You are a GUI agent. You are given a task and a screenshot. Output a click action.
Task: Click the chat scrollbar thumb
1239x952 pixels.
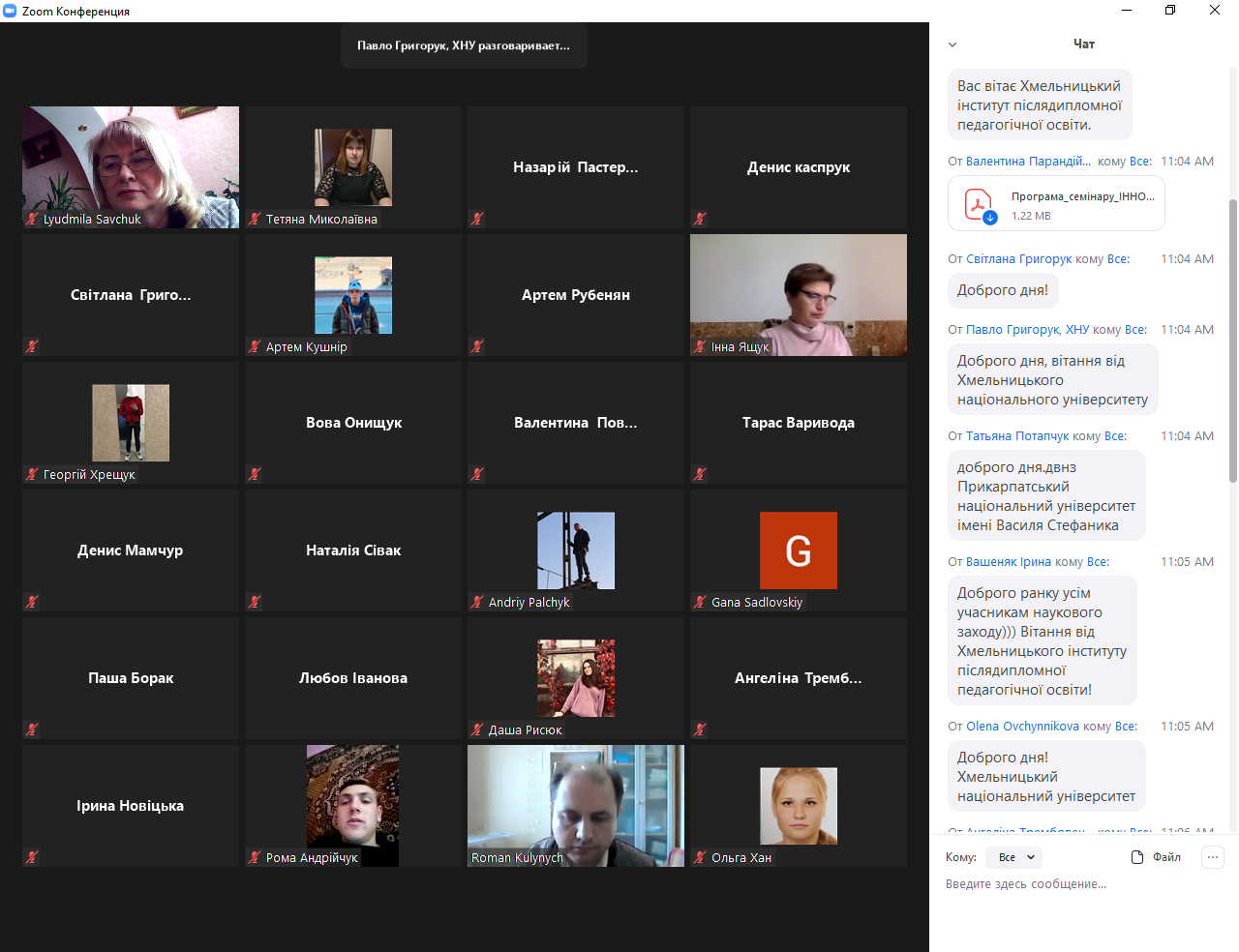[1232, 339]
